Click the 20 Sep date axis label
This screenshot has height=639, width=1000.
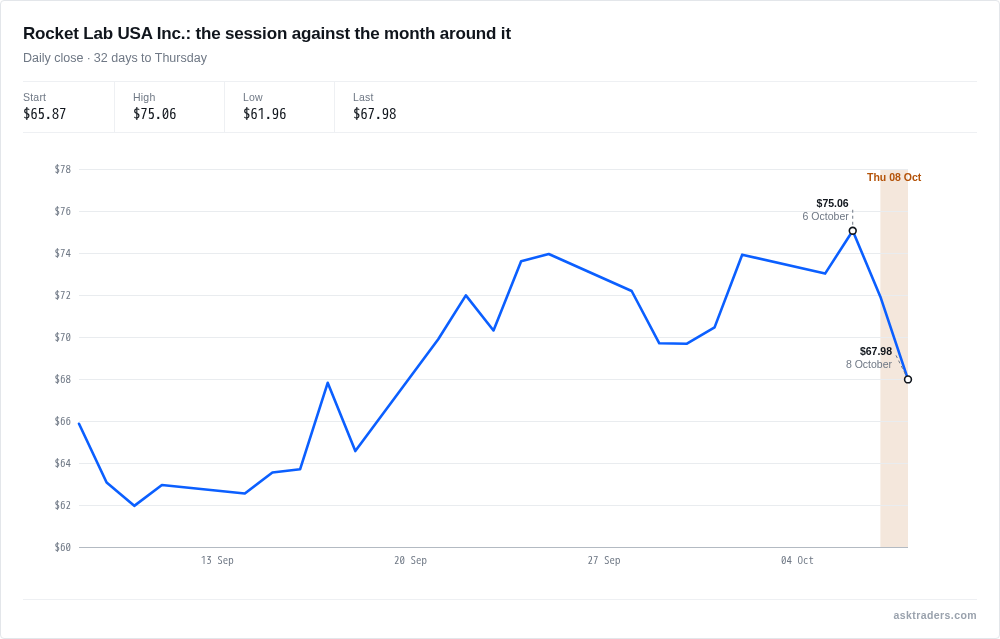(x=411, y=561)
